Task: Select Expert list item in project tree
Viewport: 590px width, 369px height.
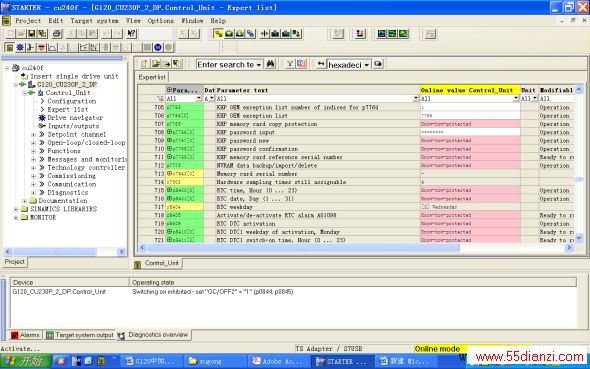Action: [68, 109]
